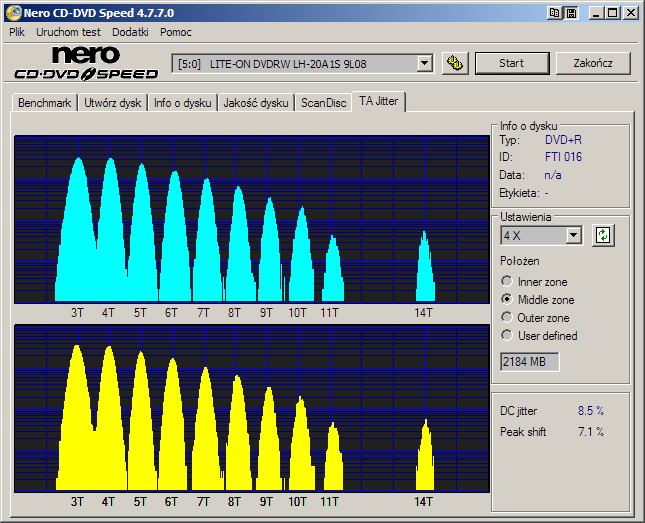This screenshot has height=523, width=645.
Task: Click the DC jitter 8.5 % value
Action: pyautogui.click(x=591, y=411)
